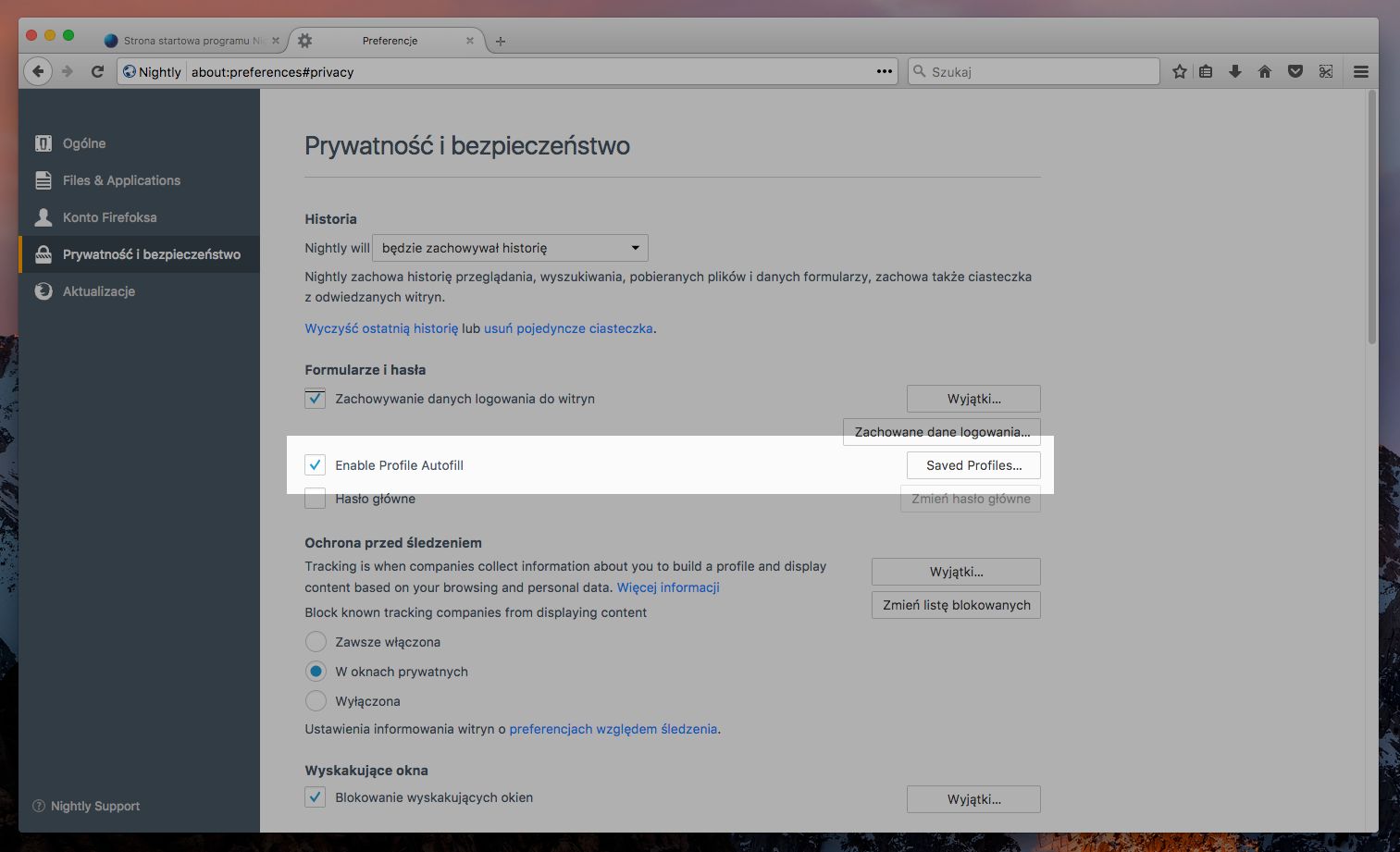This screenshot has height=852, width=1400.
Task: Close the Preferencje tab
Action: (x=470, y=41)
